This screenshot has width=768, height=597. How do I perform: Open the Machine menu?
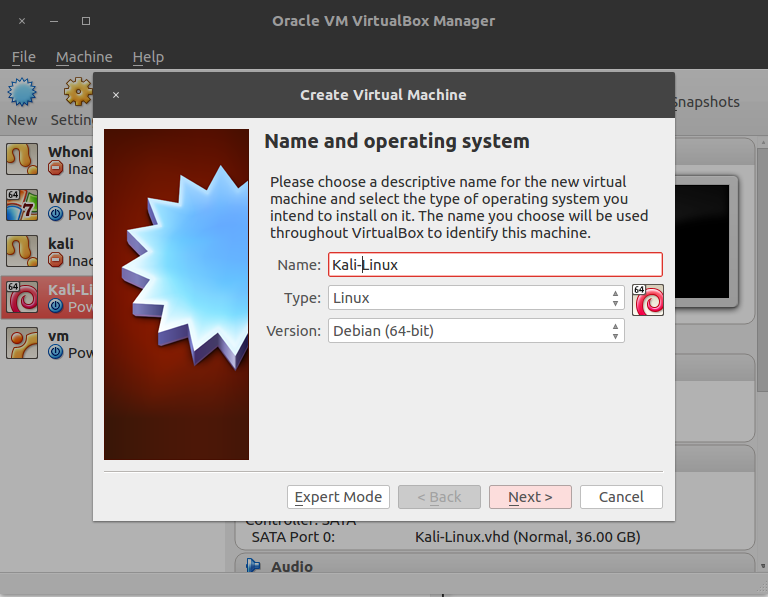(x=84, y=57)
